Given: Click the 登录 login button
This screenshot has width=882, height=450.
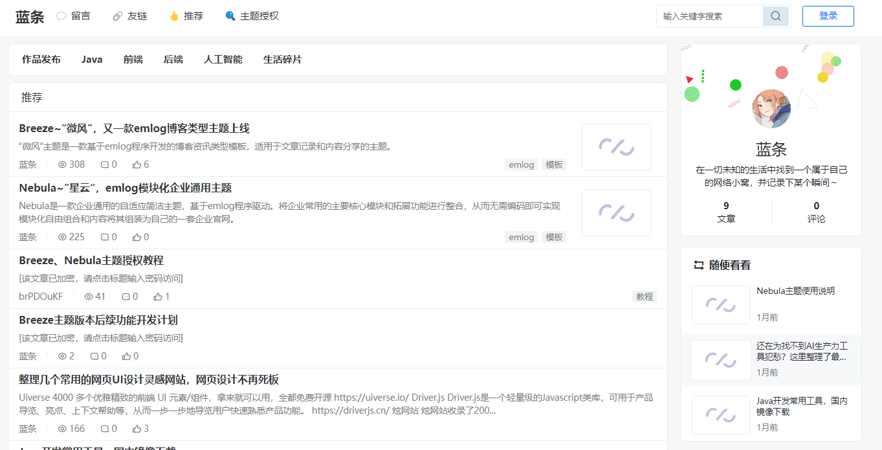Looking at the screenshot, I should (828, 16).
